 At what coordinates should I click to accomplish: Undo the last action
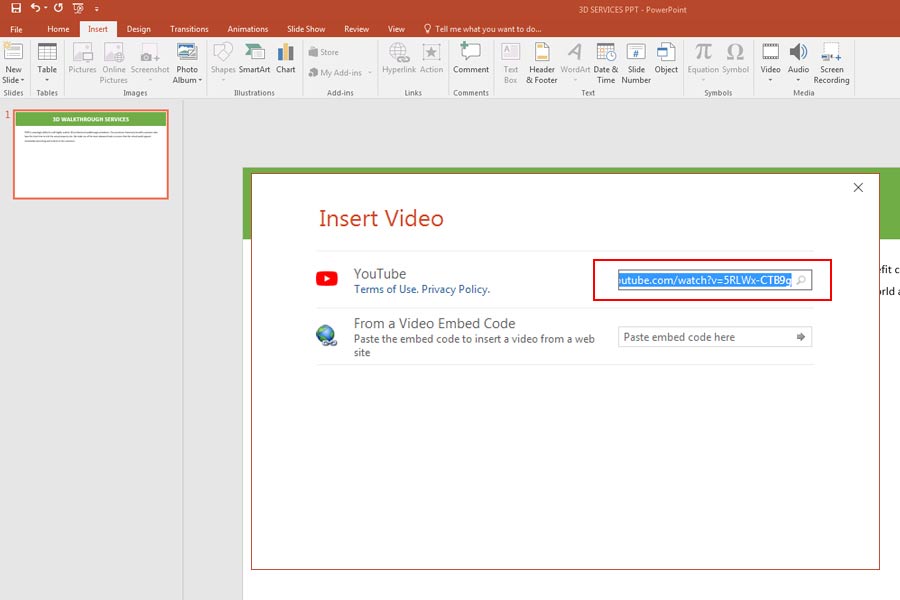[x=36, y=8]
